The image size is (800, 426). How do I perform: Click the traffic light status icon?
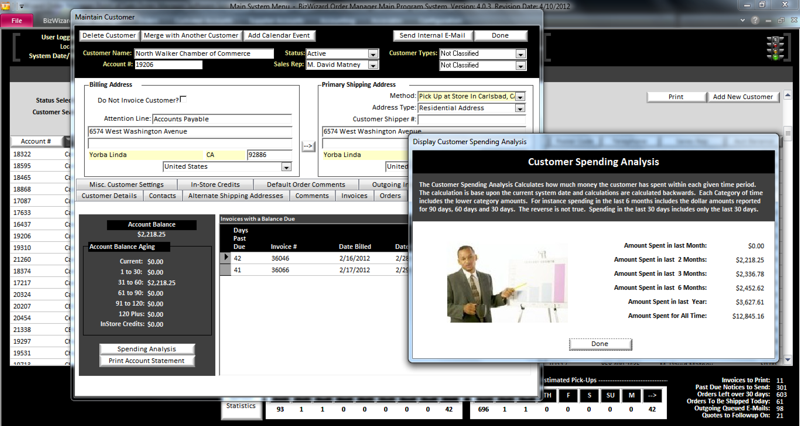[776, 49]
